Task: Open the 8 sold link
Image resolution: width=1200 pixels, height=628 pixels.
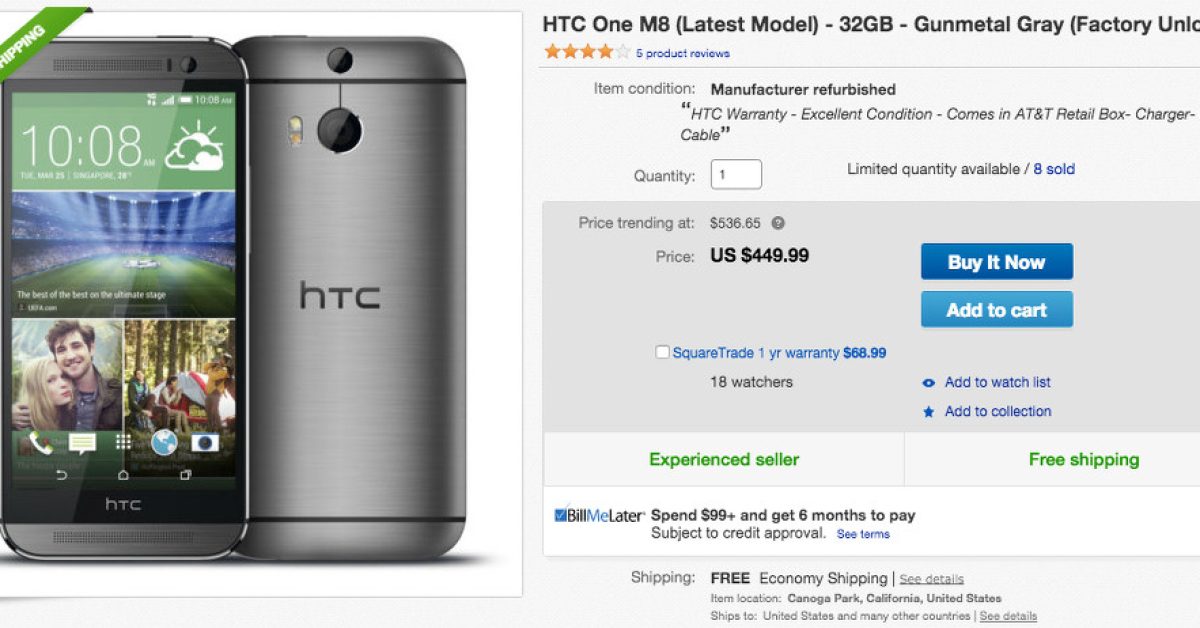Action: (1054, 170)
